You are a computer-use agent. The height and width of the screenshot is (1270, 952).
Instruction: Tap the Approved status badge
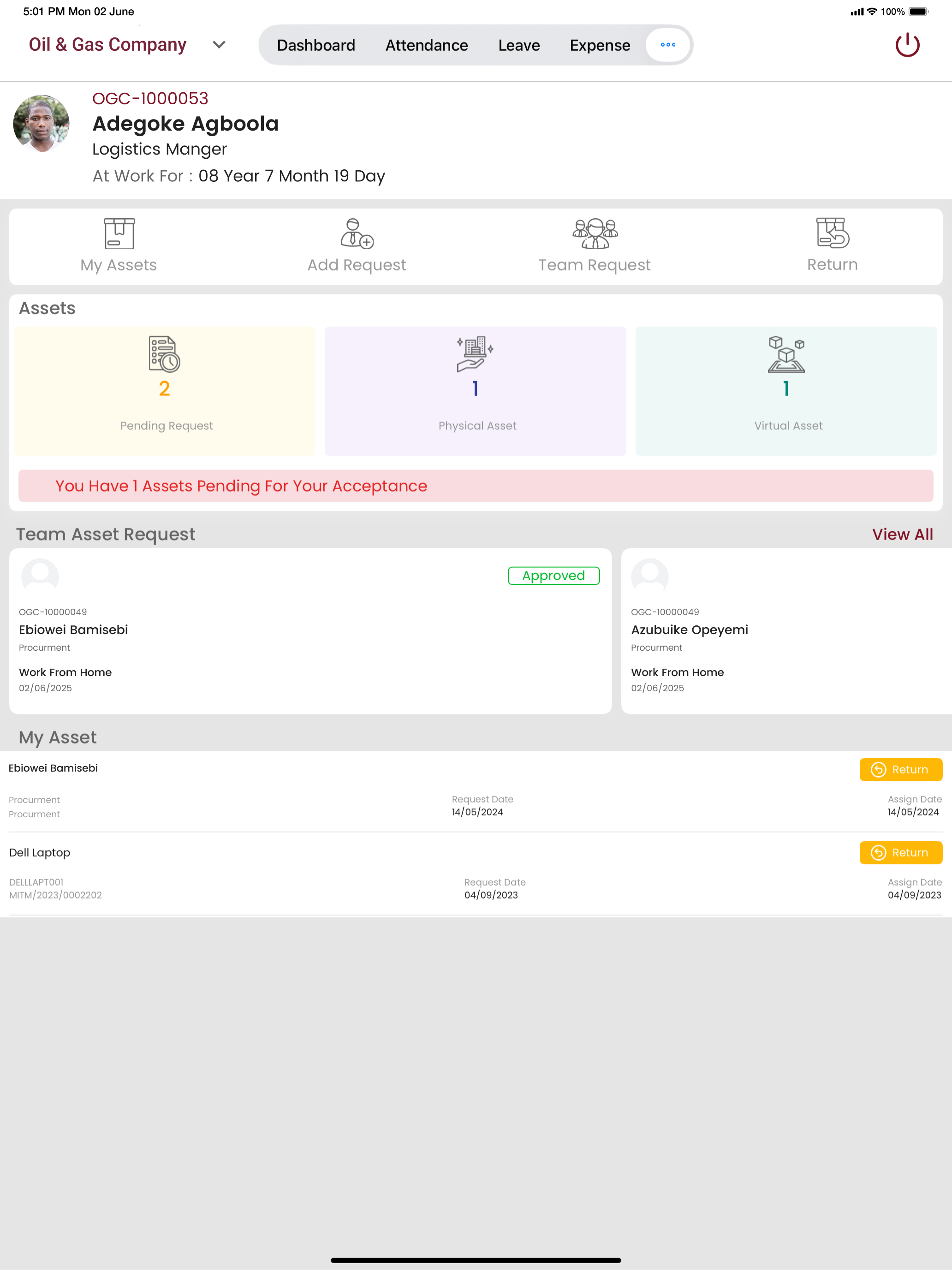pos(554,575)
